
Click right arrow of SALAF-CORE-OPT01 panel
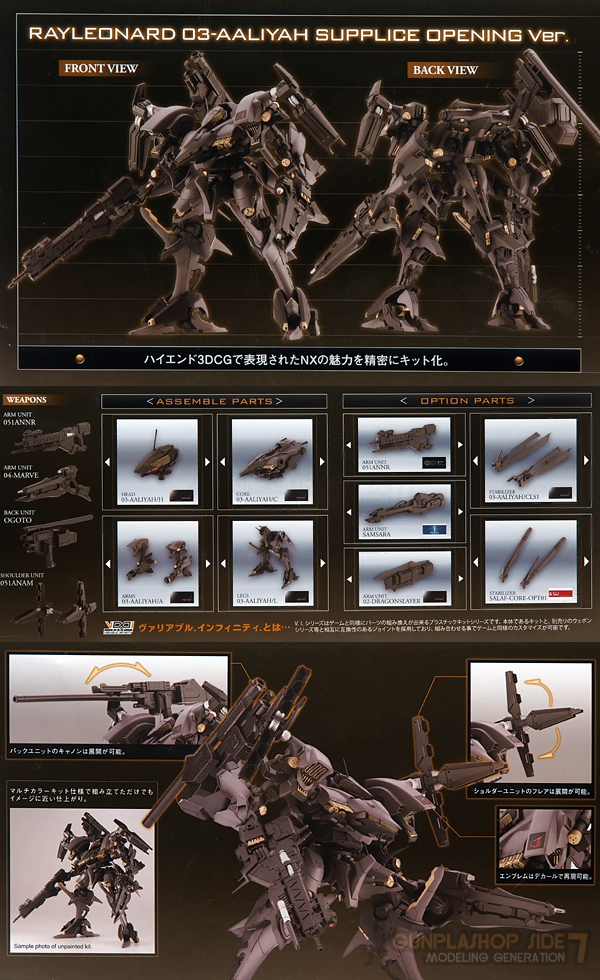point(586,562)
